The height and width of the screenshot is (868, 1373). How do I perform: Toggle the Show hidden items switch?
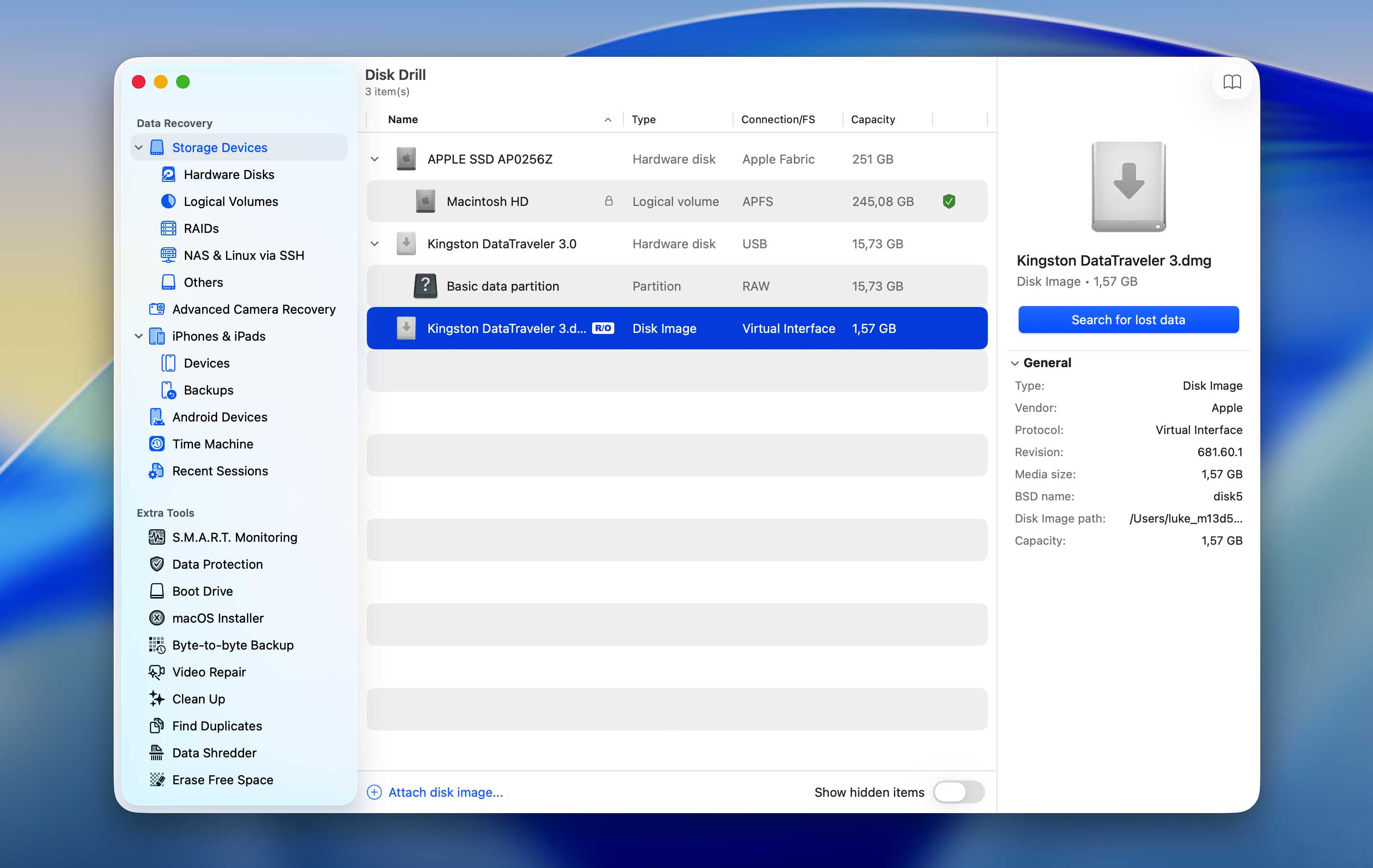958,791
